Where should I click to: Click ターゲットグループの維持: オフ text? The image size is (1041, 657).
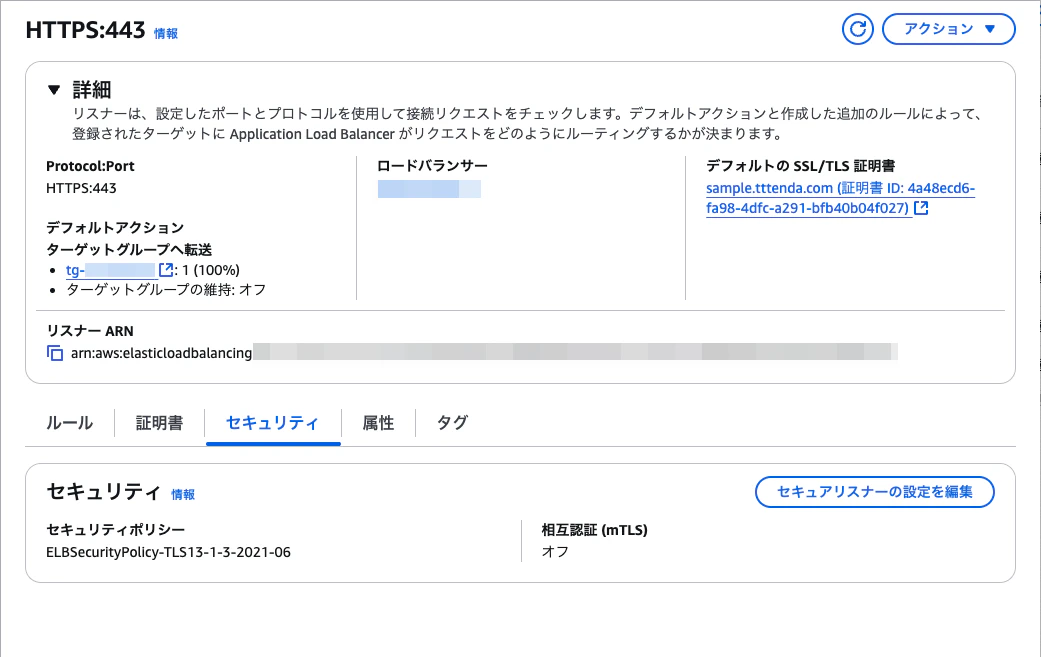166,290
